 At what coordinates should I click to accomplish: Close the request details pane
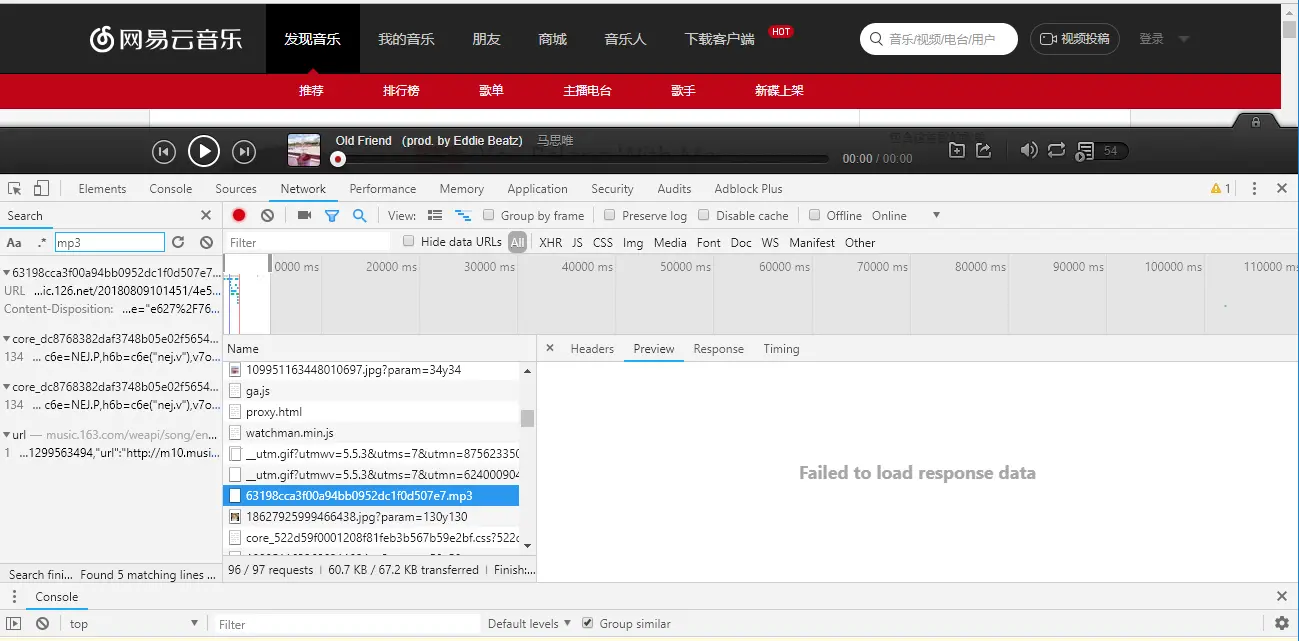[549, 348]
